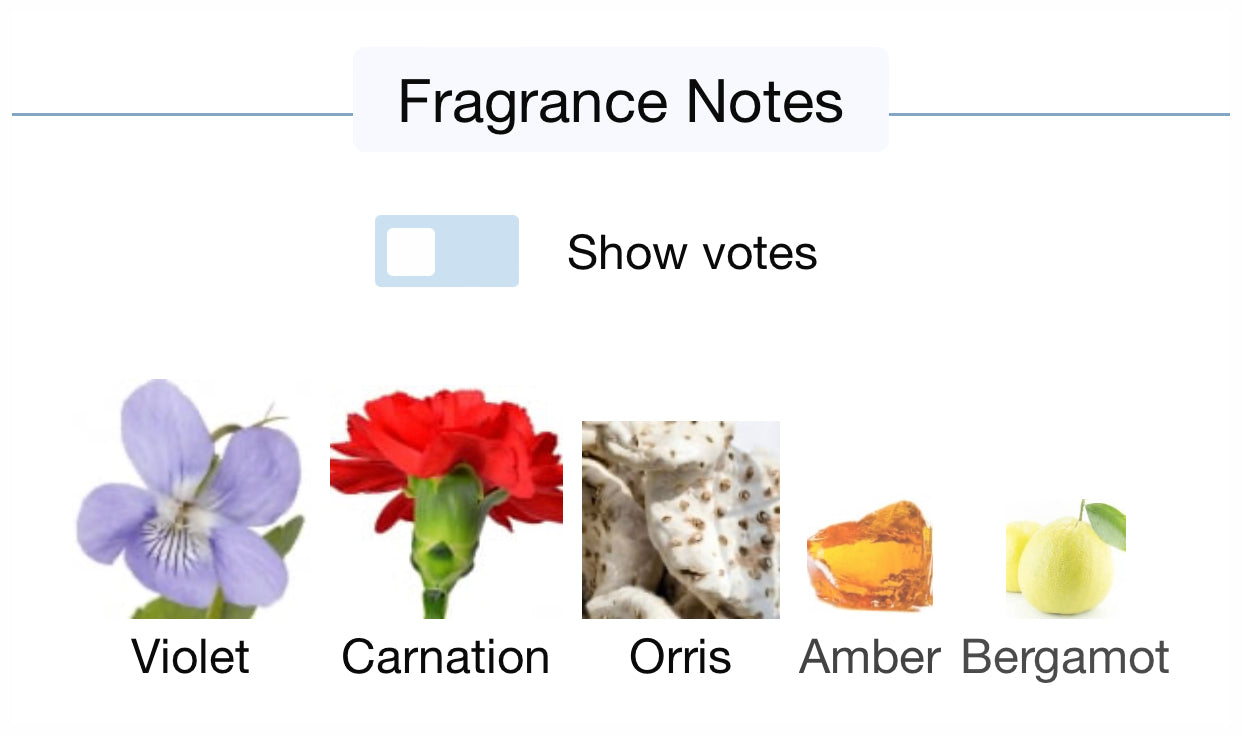The image size is (1242, 735).
Task: Click the light blue track of the toggle
Action: (x=480, y=251)
